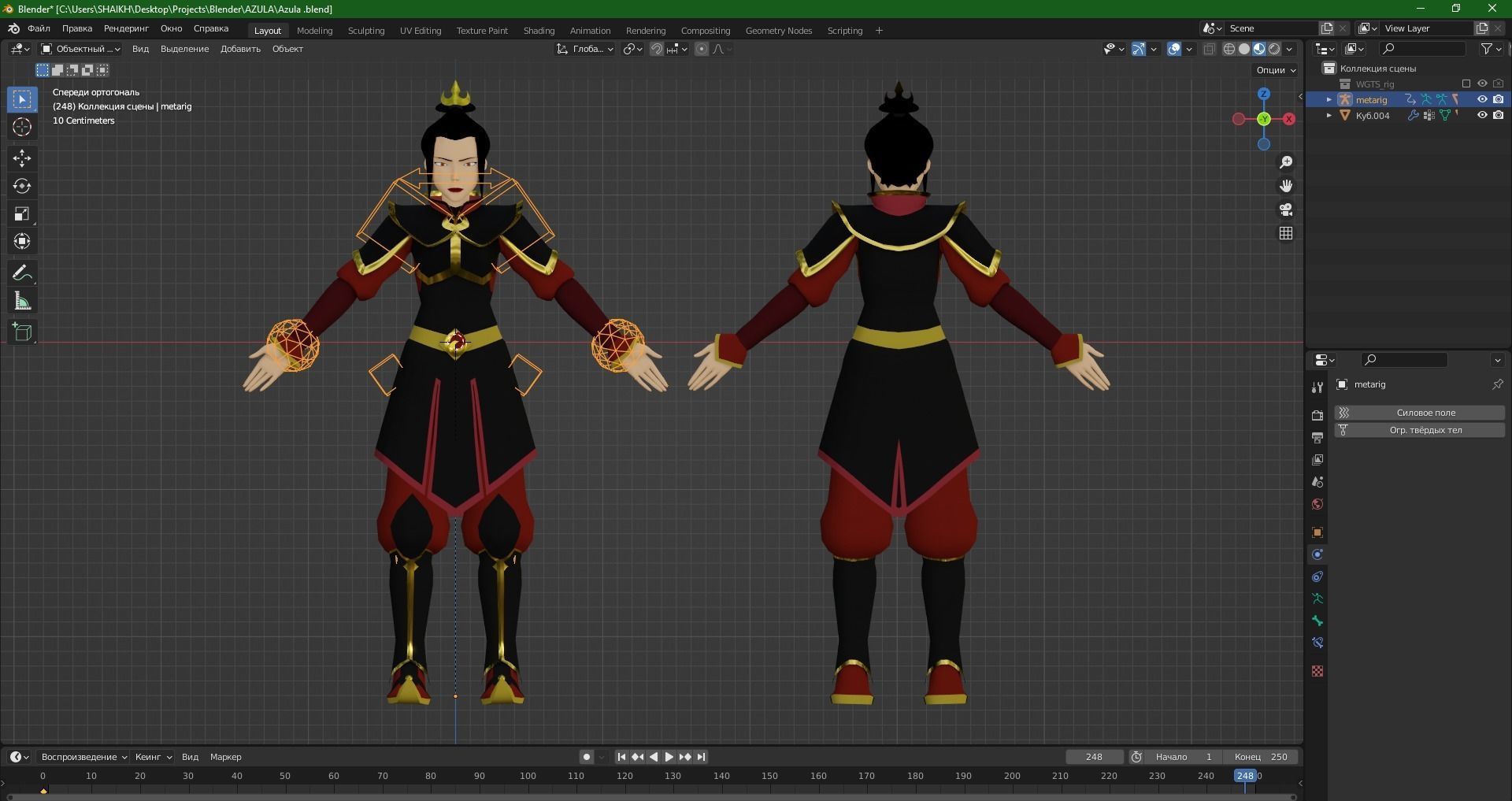Open the Воспроизведение playback dropdown

pos(84,757)
